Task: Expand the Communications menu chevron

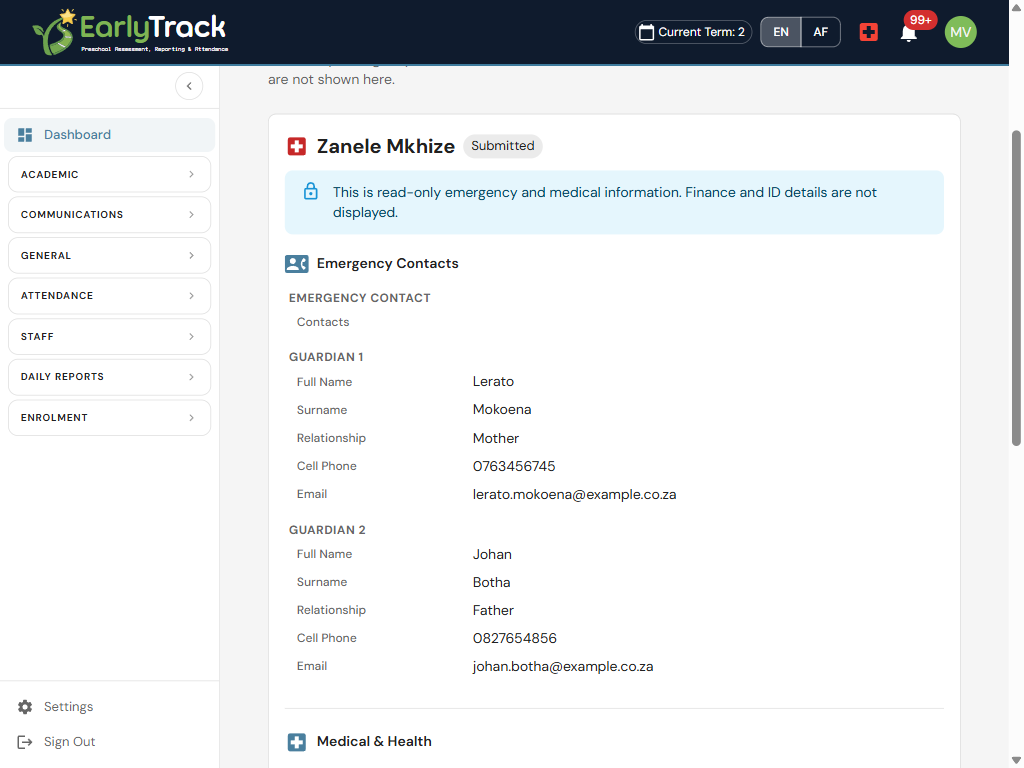Action: coord(191,215)
